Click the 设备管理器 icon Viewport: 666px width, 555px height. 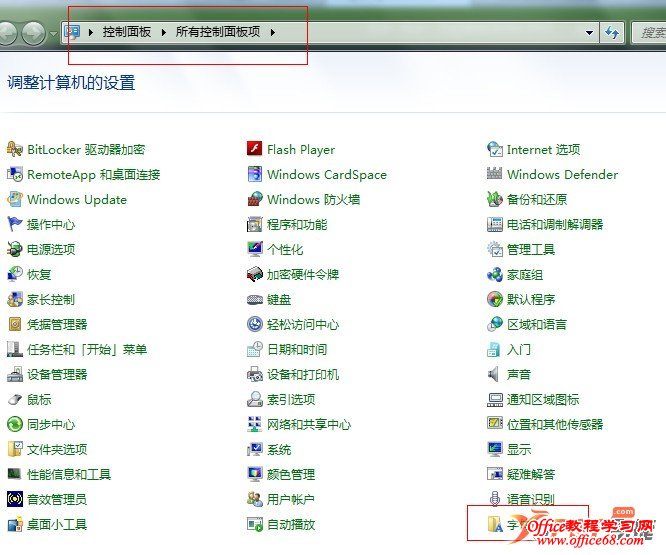(x=15, y=375)
